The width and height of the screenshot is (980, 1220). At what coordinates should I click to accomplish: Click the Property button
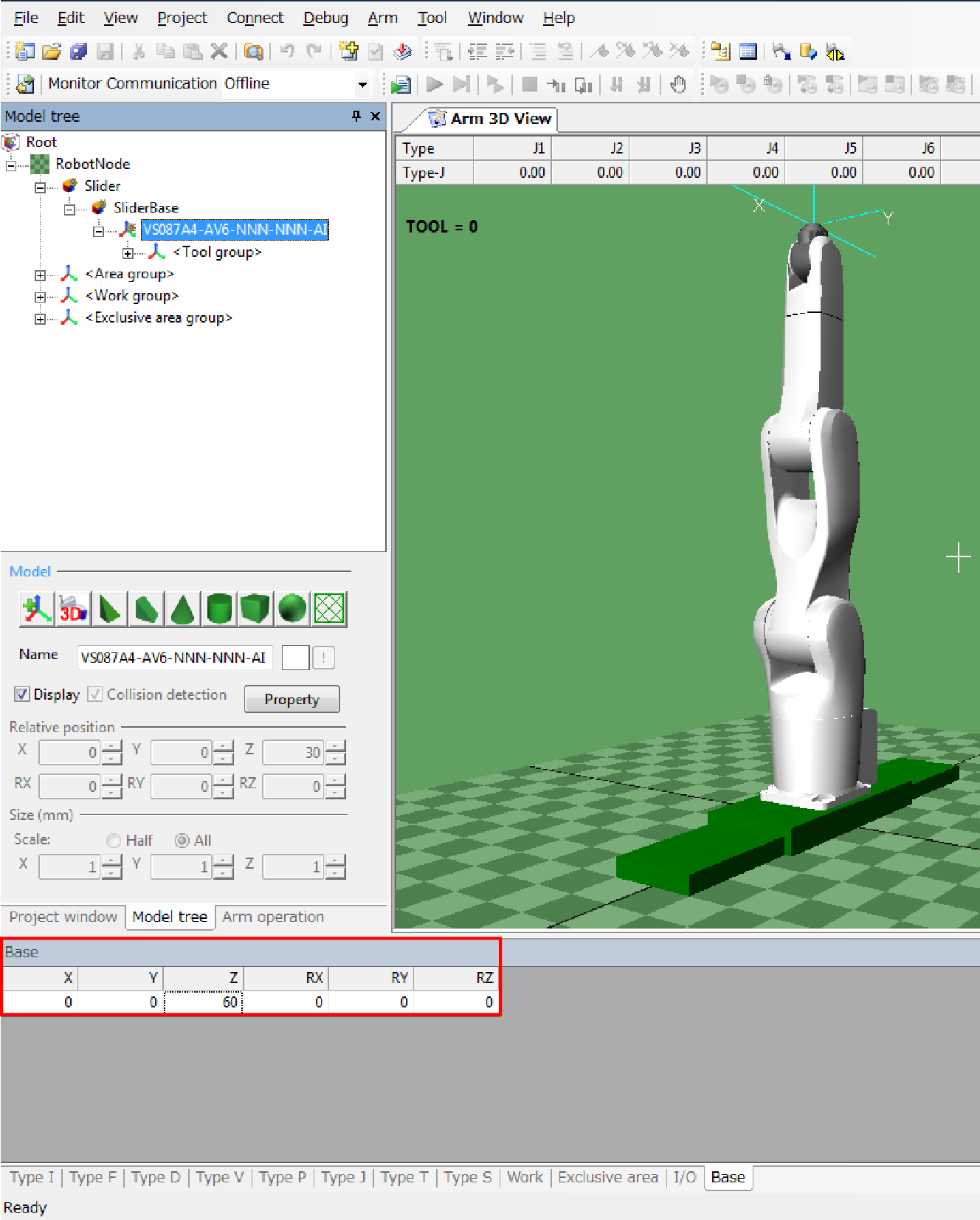291,700
